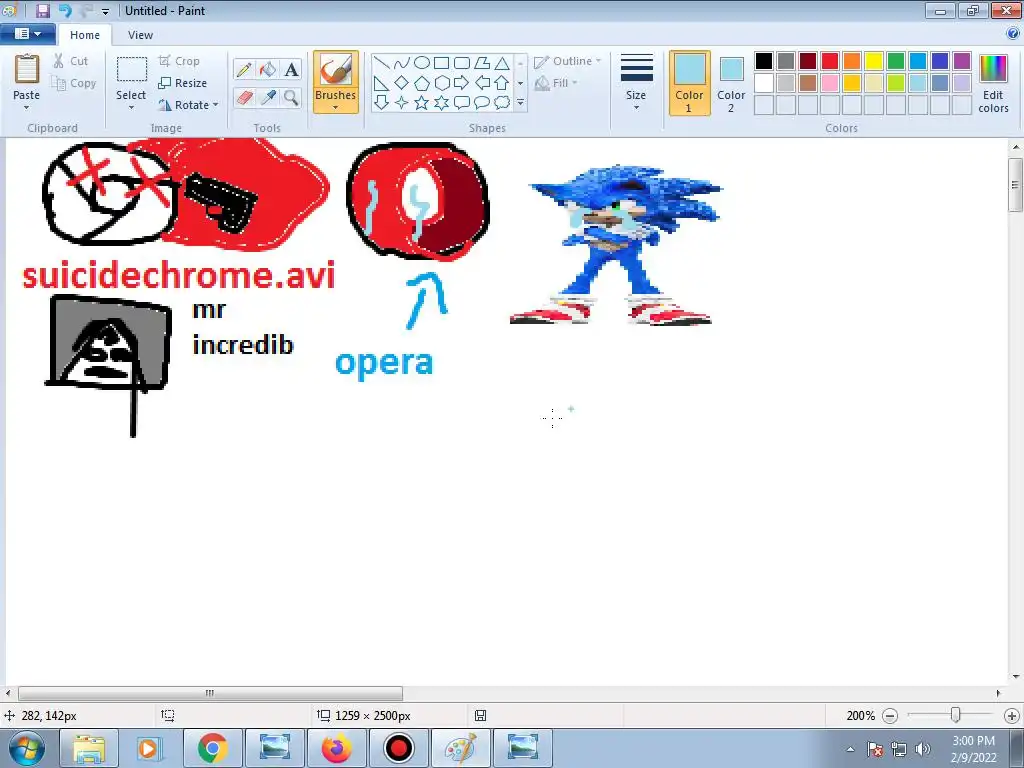Choose the Line shape
The image size is (1024, 768).
click(381, 63)
